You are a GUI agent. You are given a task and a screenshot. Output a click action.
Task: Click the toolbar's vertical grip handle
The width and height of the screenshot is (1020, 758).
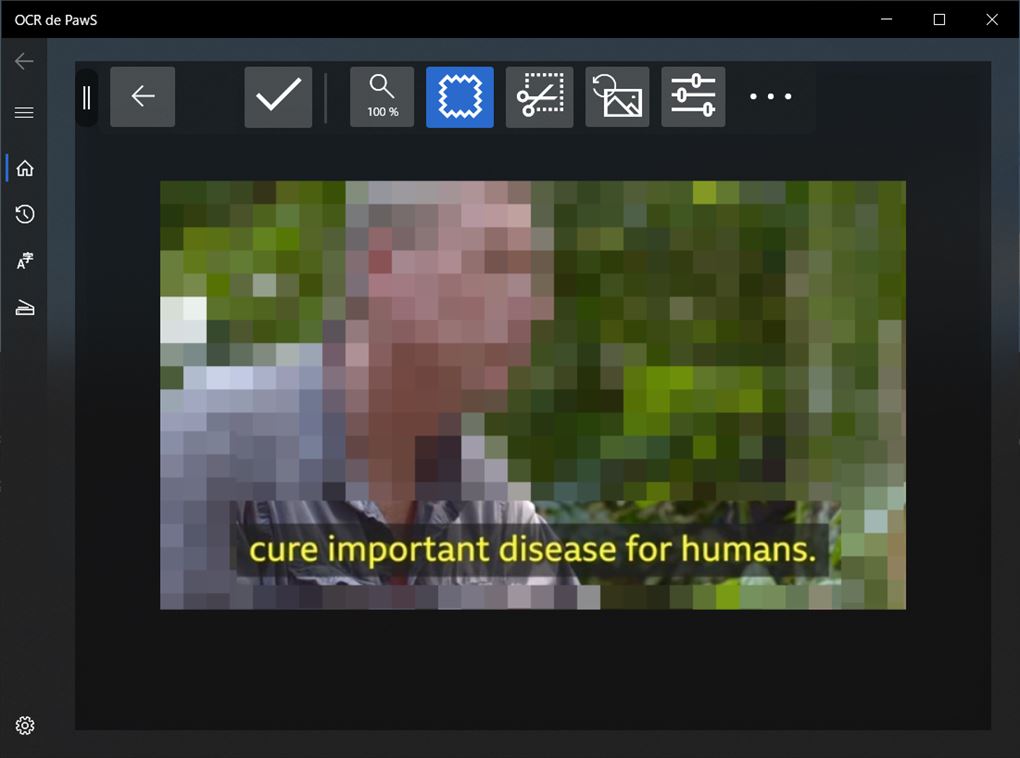(87, 97)
